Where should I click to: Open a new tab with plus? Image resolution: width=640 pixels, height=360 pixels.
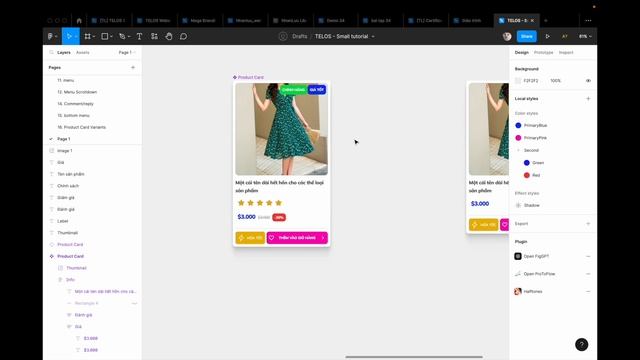(x=546, y=20)
